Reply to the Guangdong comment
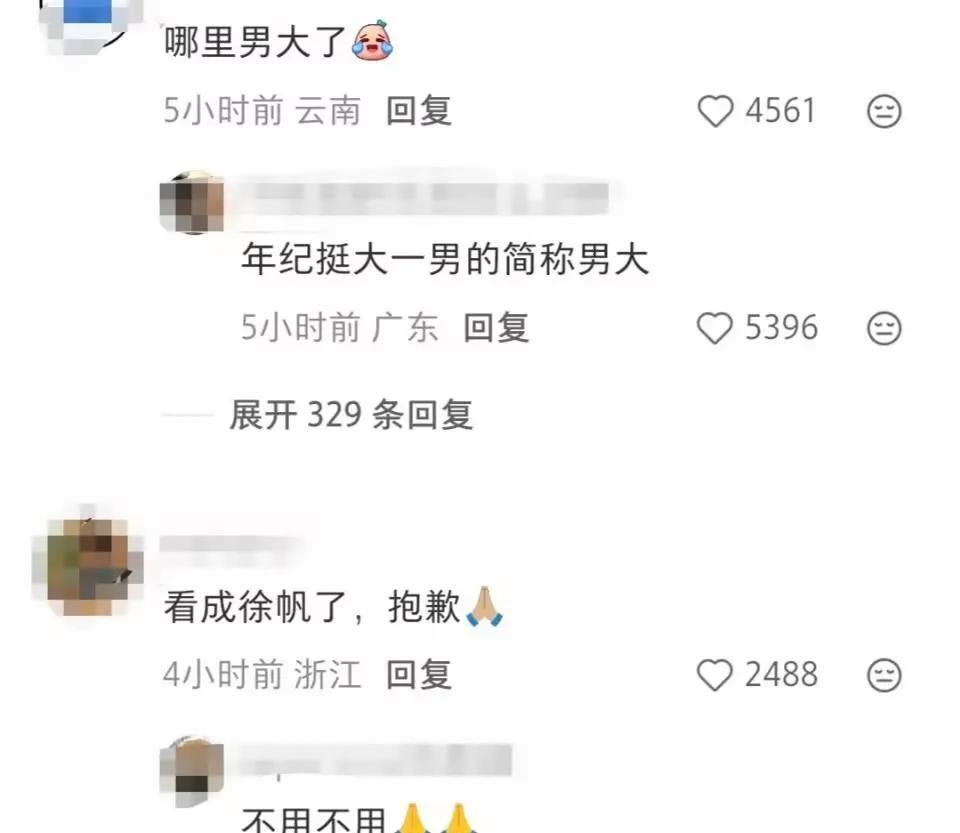This screenshot has height=833, width=960. click(x=497, y=328)
